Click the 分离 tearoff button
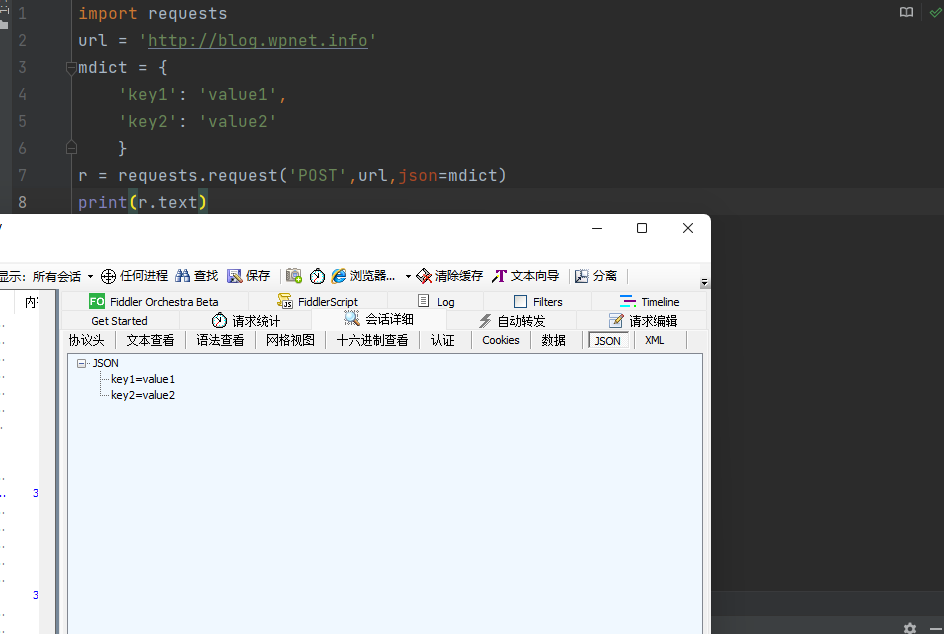This screenshot has height=634, width=944. point(596,276)
